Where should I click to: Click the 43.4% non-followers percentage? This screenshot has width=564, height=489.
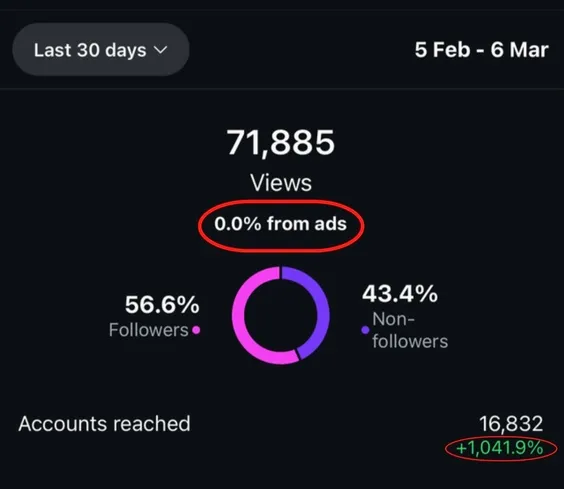pos(400,294)
